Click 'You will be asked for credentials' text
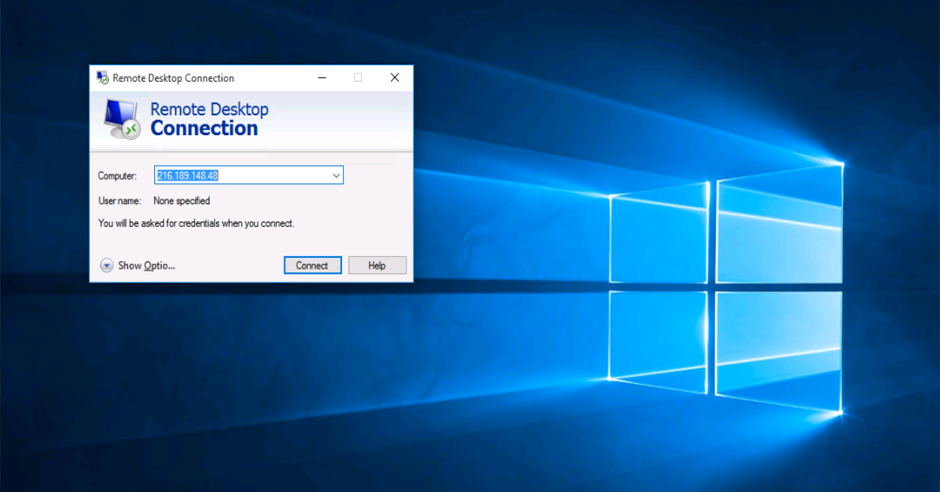940x492 pixels. [x=197, y=224]
